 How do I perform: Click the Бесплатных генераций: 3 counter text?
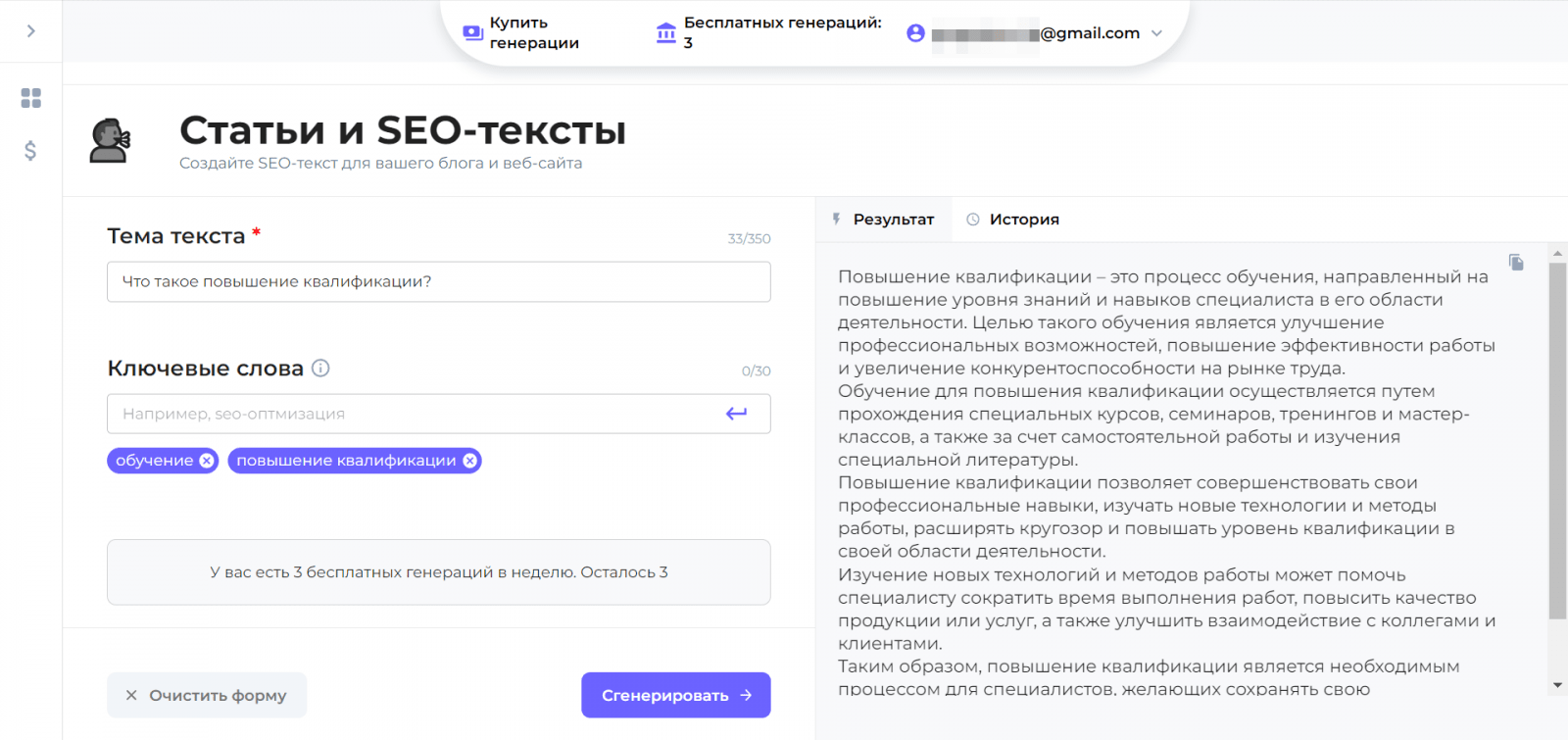[782, 32]
